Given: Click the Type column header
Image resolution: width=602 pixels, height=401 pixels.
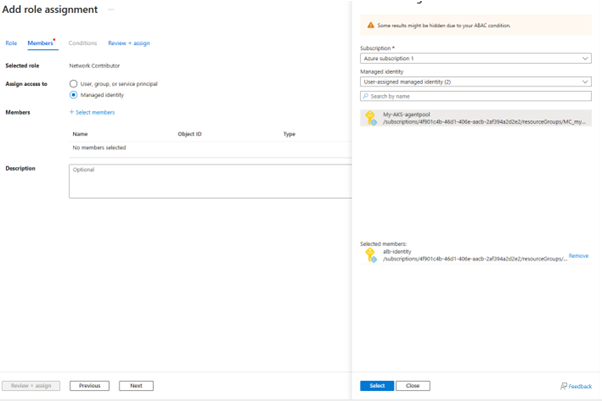Looking at the screenshot, I should 289,134.
